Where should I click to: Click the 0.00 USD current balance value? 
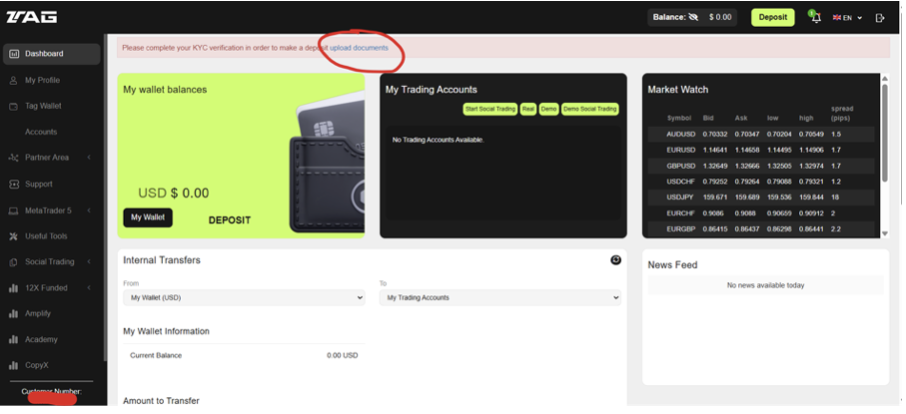pyautogui.click(x=342, y=356)
